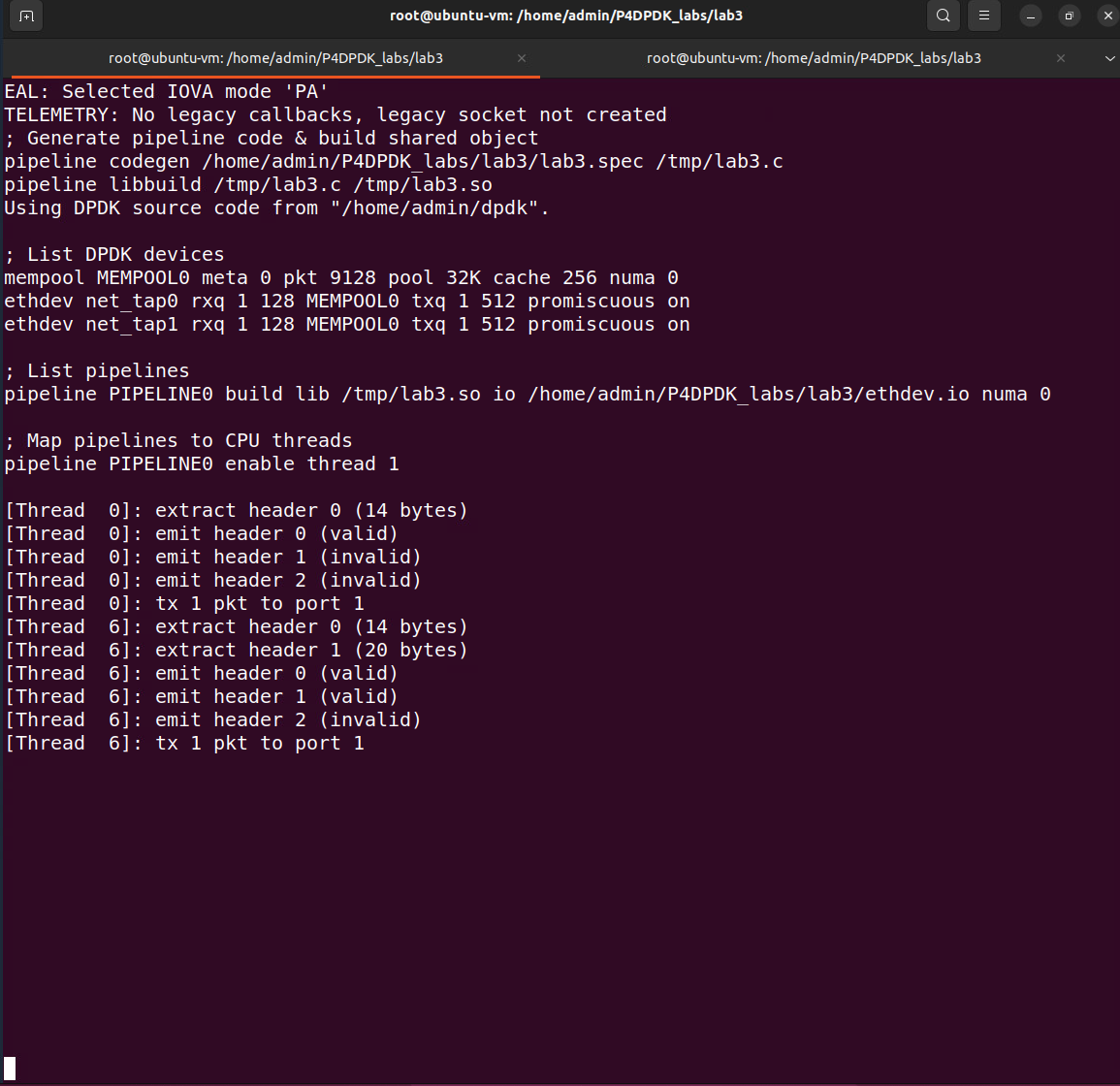Restore down the terminal window

[1069, 16]
